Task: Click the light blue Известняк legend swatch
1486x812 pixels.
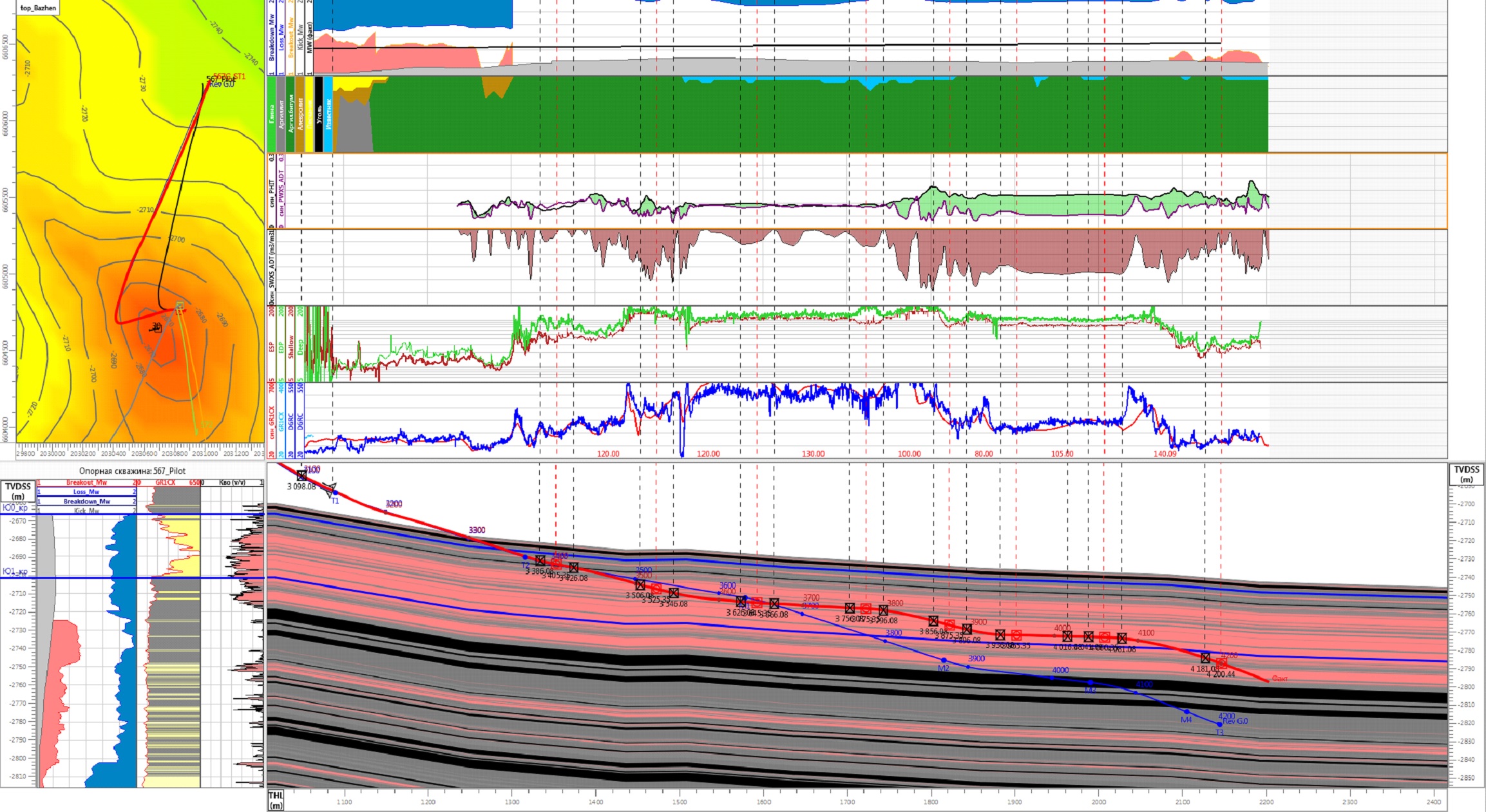Action: pos(328,114)
